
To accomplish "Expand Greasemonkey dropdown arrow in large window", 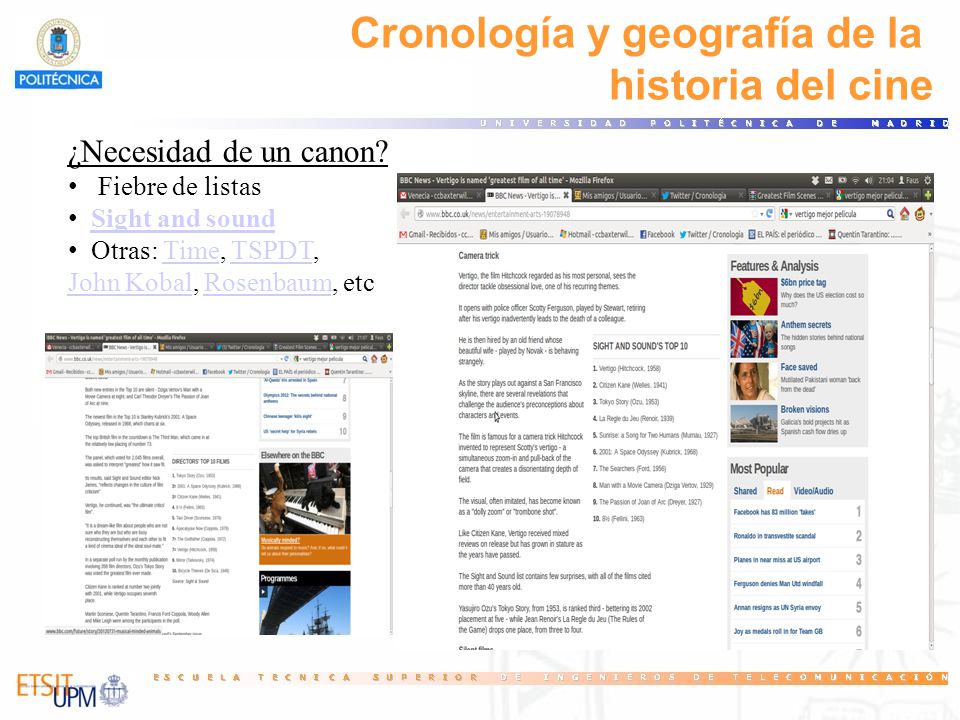I will [931, 214].
